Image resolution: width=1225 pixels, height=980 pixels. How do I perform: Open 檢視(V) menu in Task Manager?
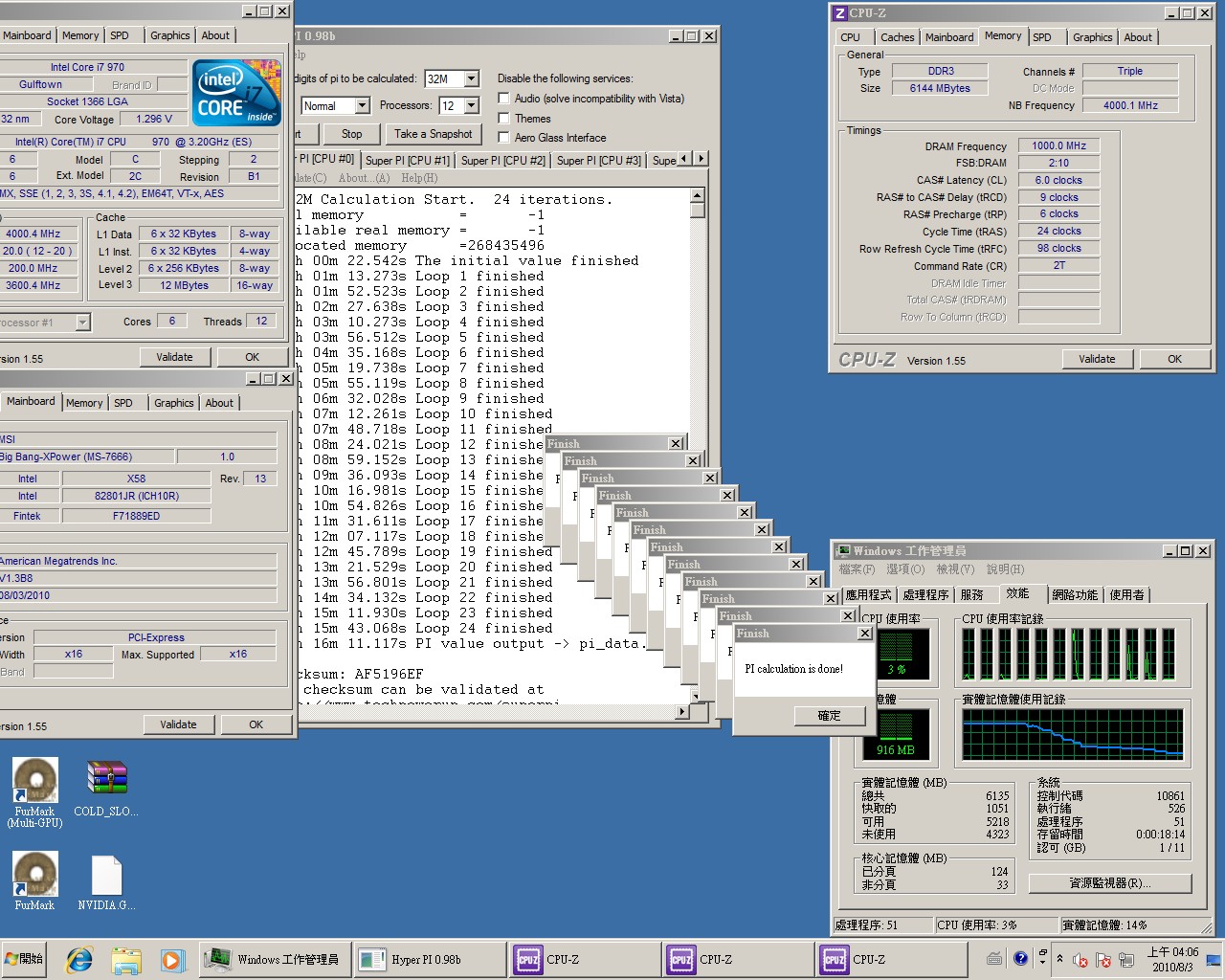coord(955,569)
